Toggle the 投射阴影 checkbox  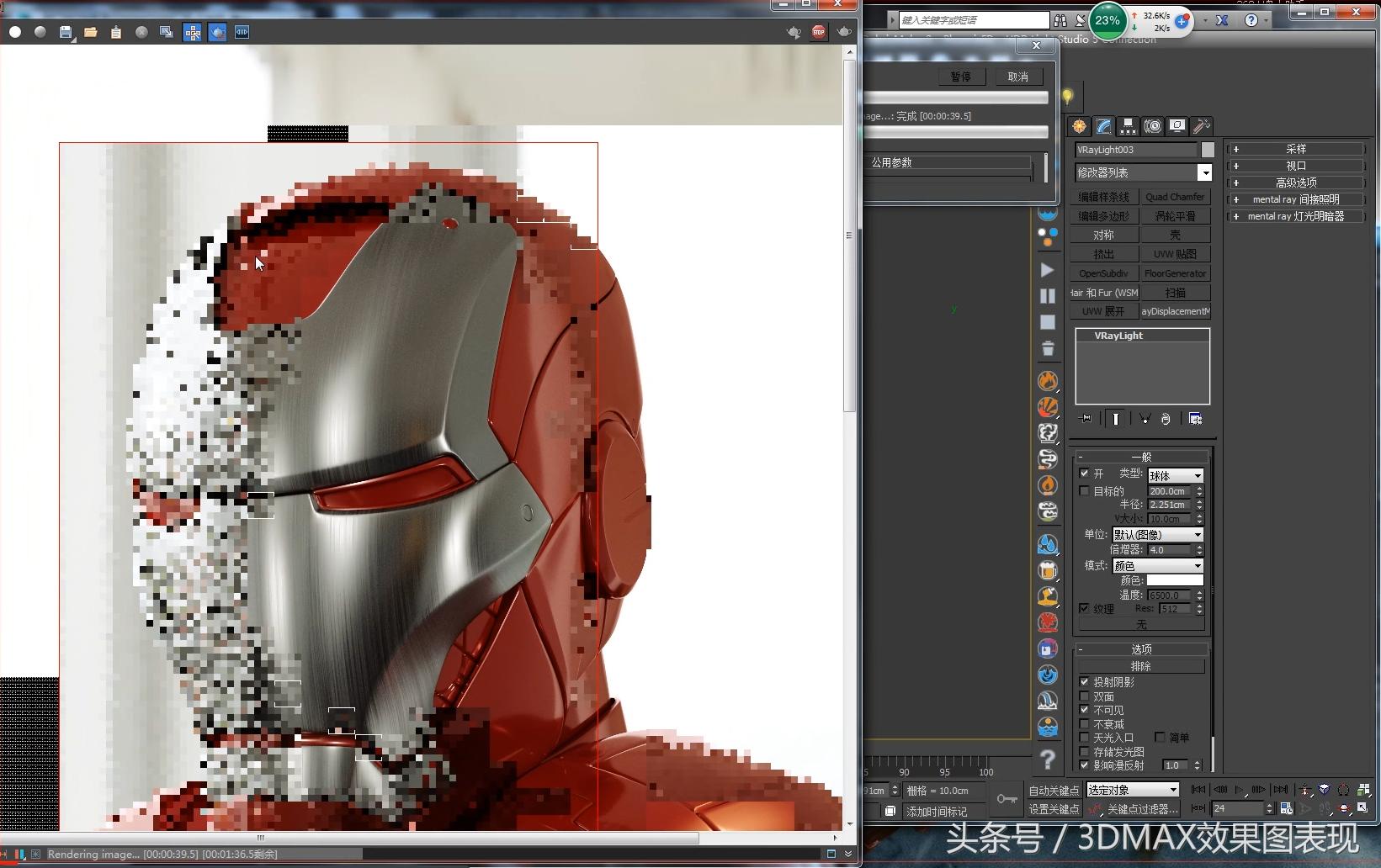(1084, 682)
